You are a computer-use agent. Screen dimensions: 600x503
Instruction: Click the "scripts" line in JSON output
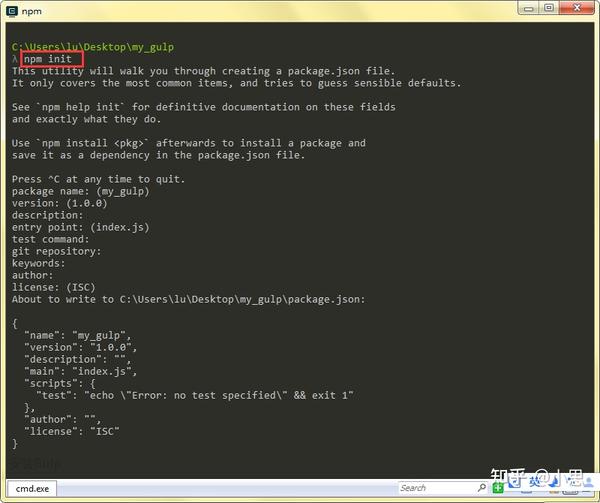coord(59,383)
